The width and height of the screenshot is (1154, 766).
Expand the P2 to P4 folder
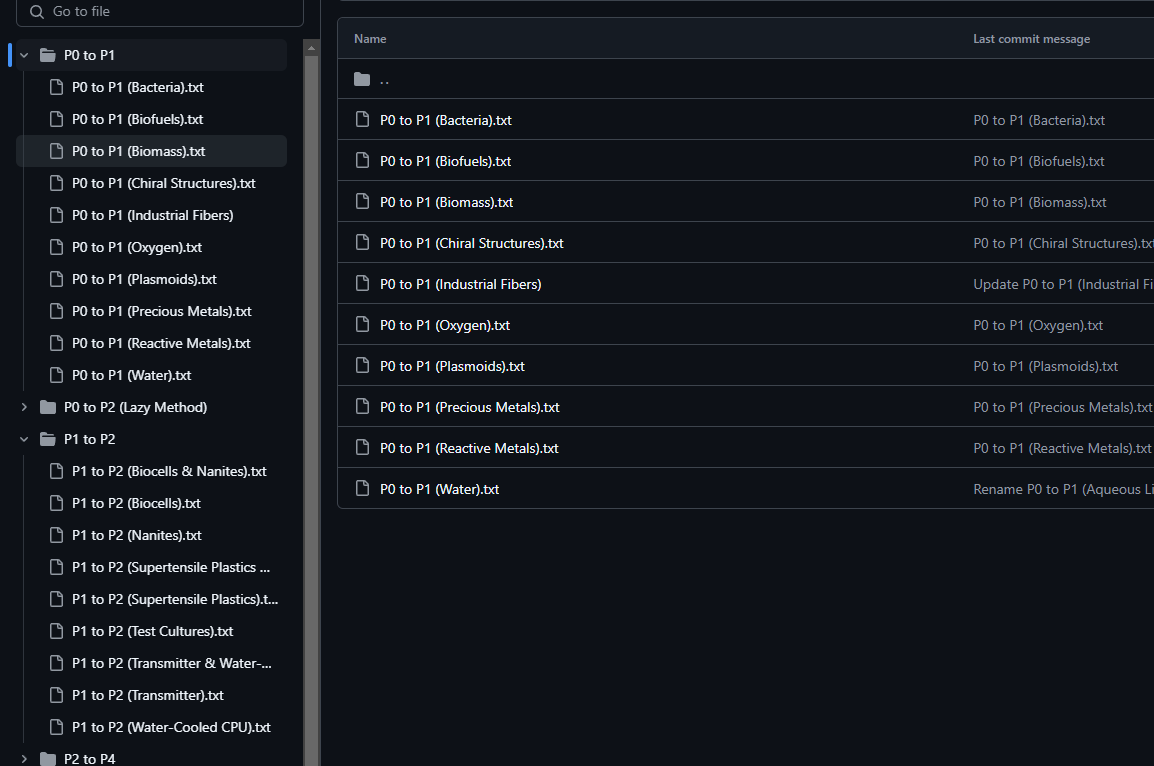24,759
